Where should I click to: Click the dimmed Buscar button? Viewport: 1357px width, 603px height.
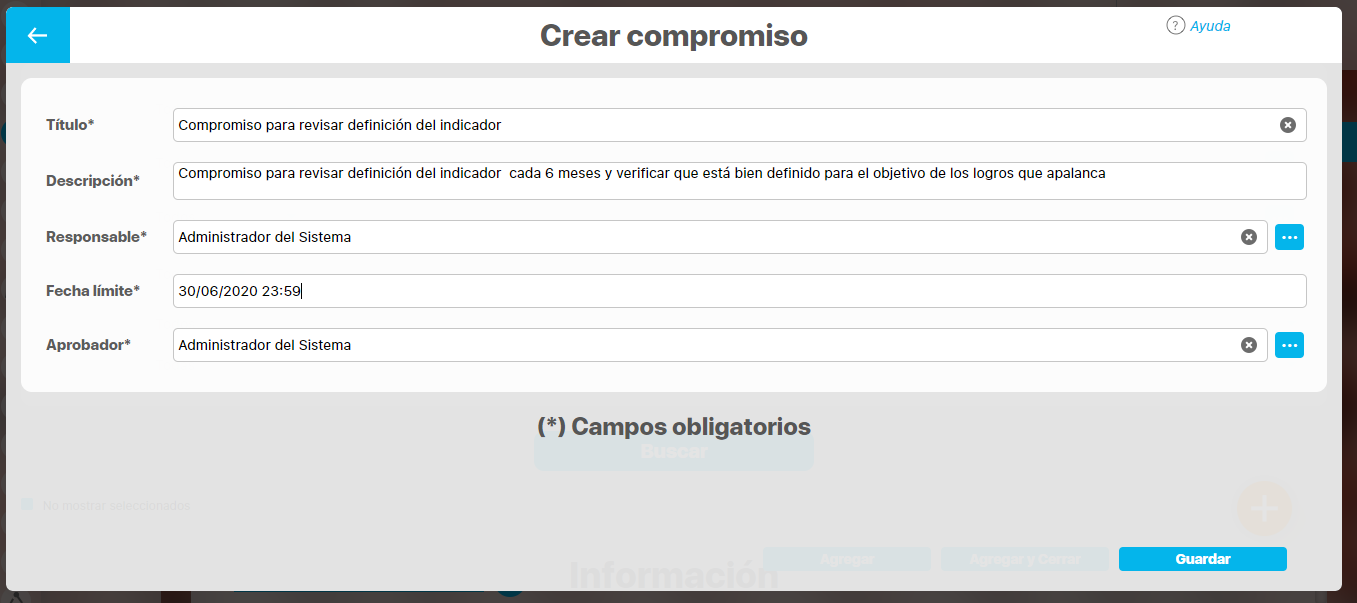tap(673, 452)
